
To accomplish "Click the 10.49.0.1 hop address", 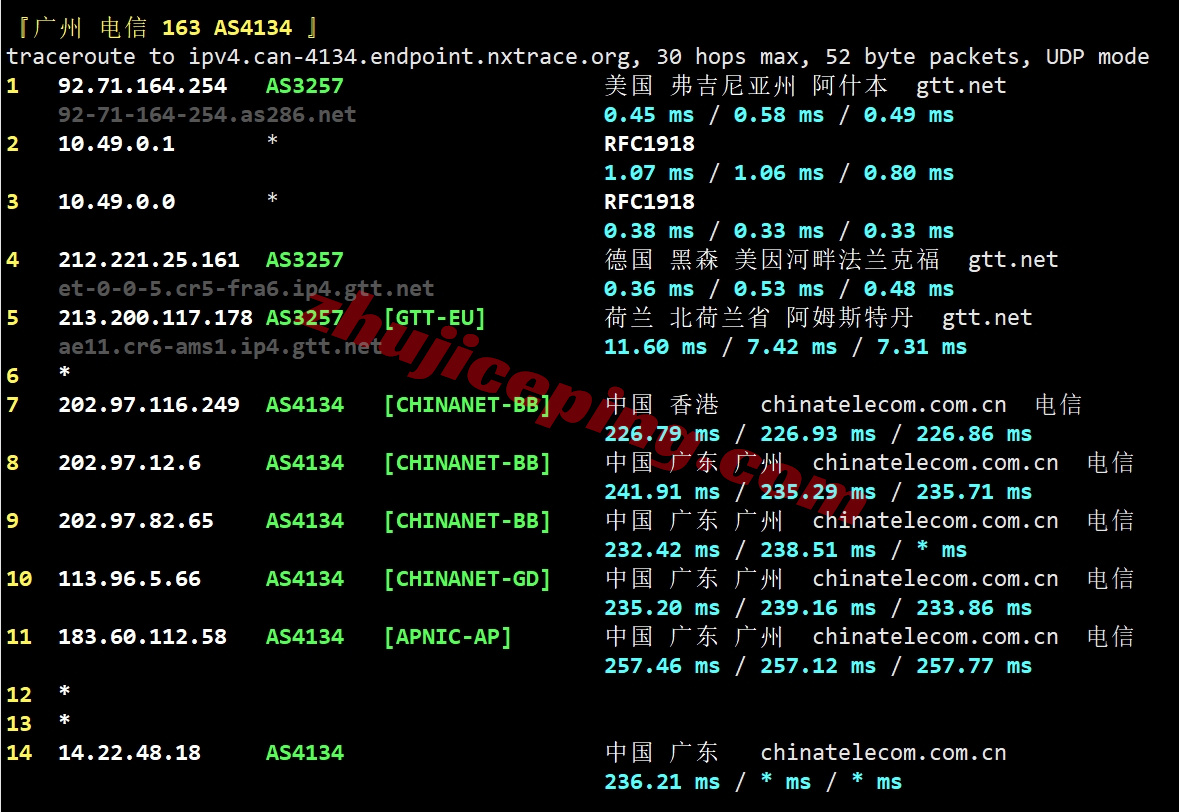I will click(116, 144).
